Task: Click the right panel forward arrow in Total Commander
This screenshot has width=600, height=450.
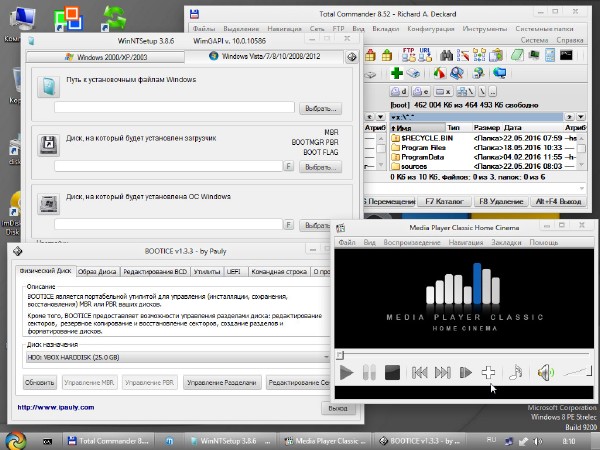Action: point(569,117)
